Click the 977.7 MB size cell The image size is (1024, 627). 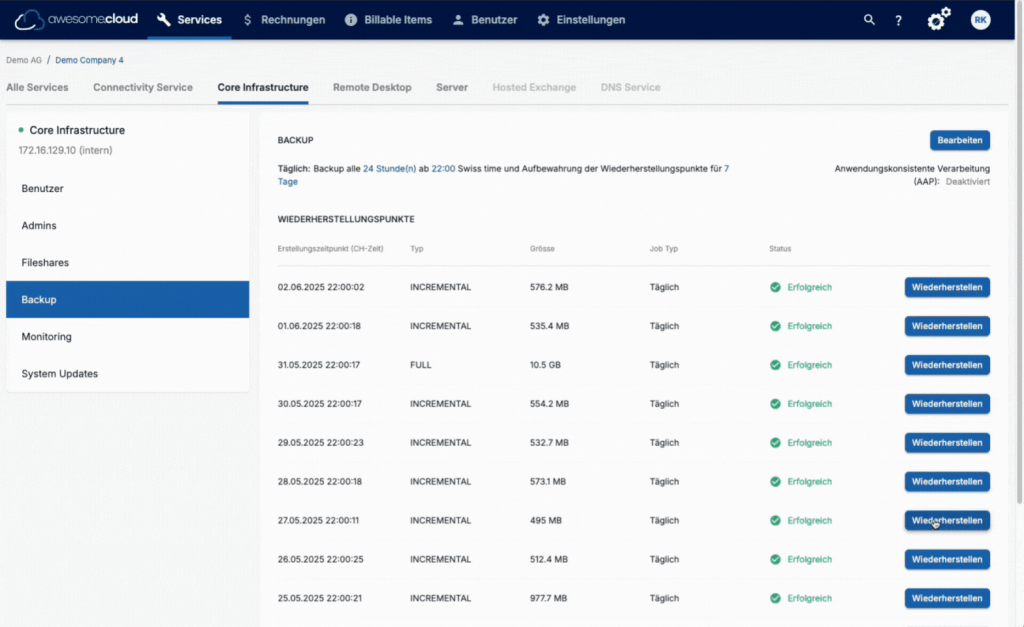[x=549, y=598]
